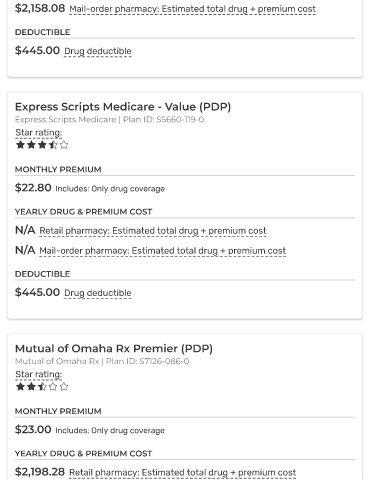Click Mail-order pharmacy link next to $2,158.08
Image resolution: width=370 pixels, height=480 pixels.
tap(192, 9)
